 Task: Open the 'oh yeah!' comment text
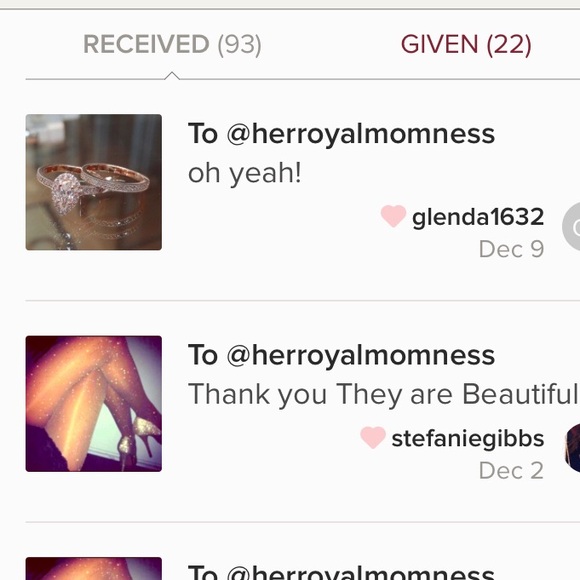[x=245, y=173]
